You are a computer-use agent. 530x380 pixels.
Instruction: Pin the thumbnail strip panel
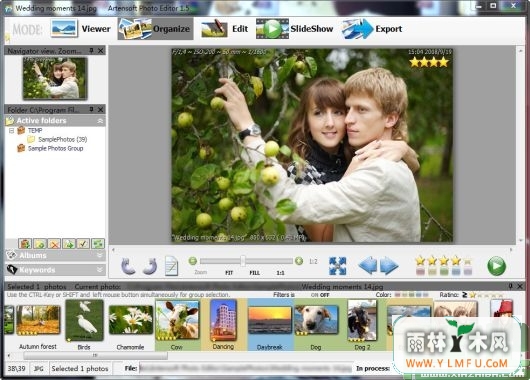[x=510, y=286]
